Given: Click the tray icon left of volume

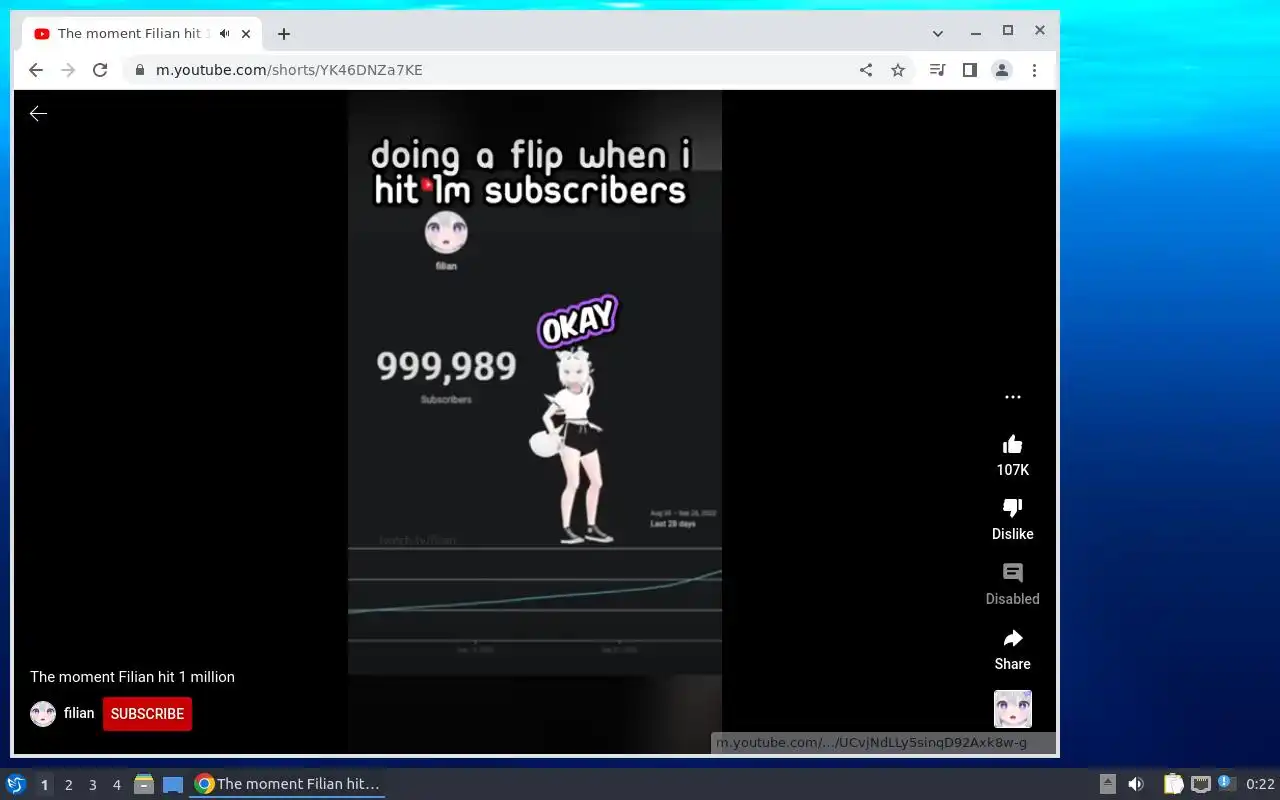Looking at the screenshot, I should 1107,784.
